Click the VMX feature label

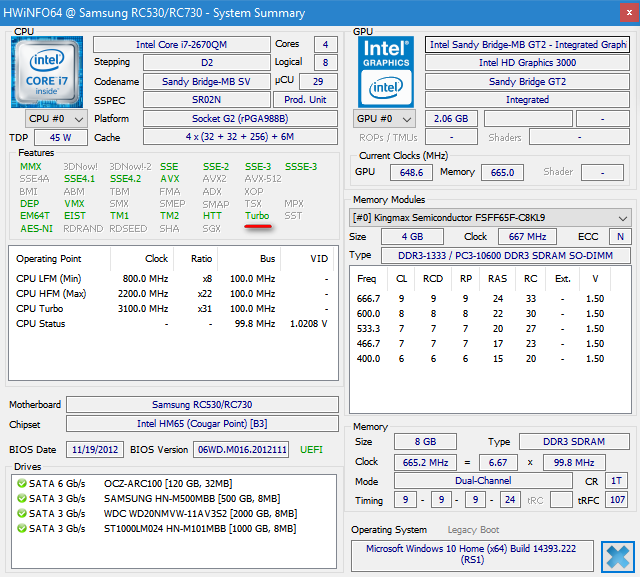[74, 204]
